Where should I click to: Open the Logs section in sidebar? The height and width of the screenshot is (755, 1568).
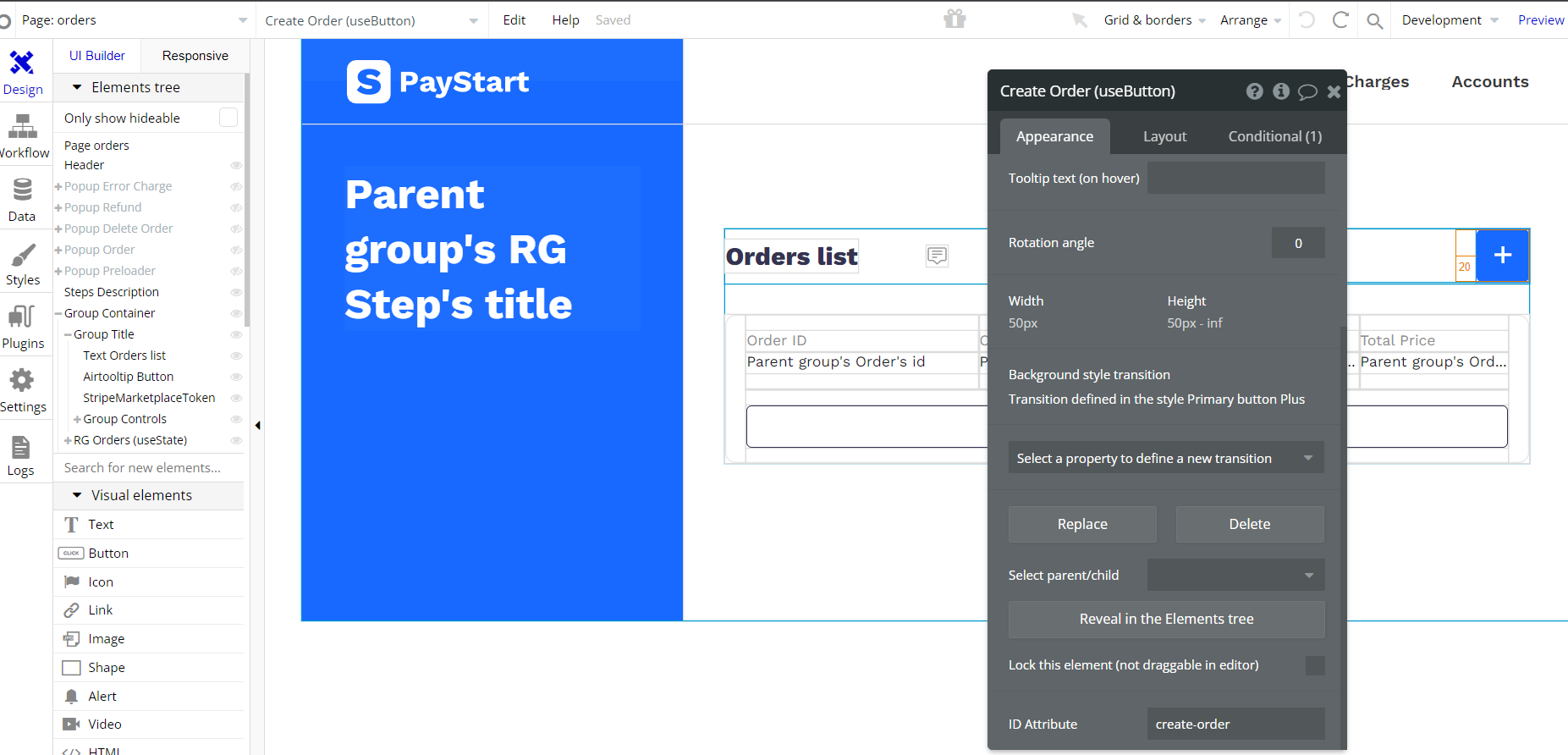pos(23,455)
